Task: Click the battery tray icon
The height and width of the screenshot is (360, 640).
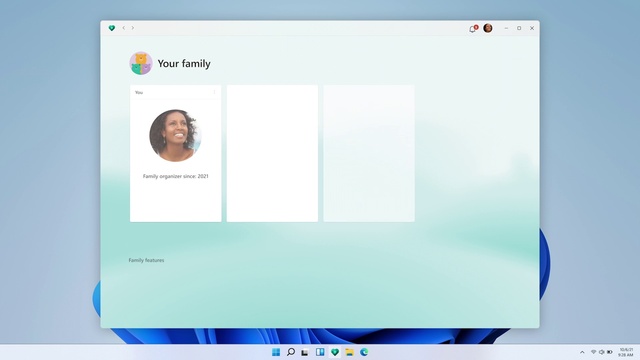Action: pos(609,352)
